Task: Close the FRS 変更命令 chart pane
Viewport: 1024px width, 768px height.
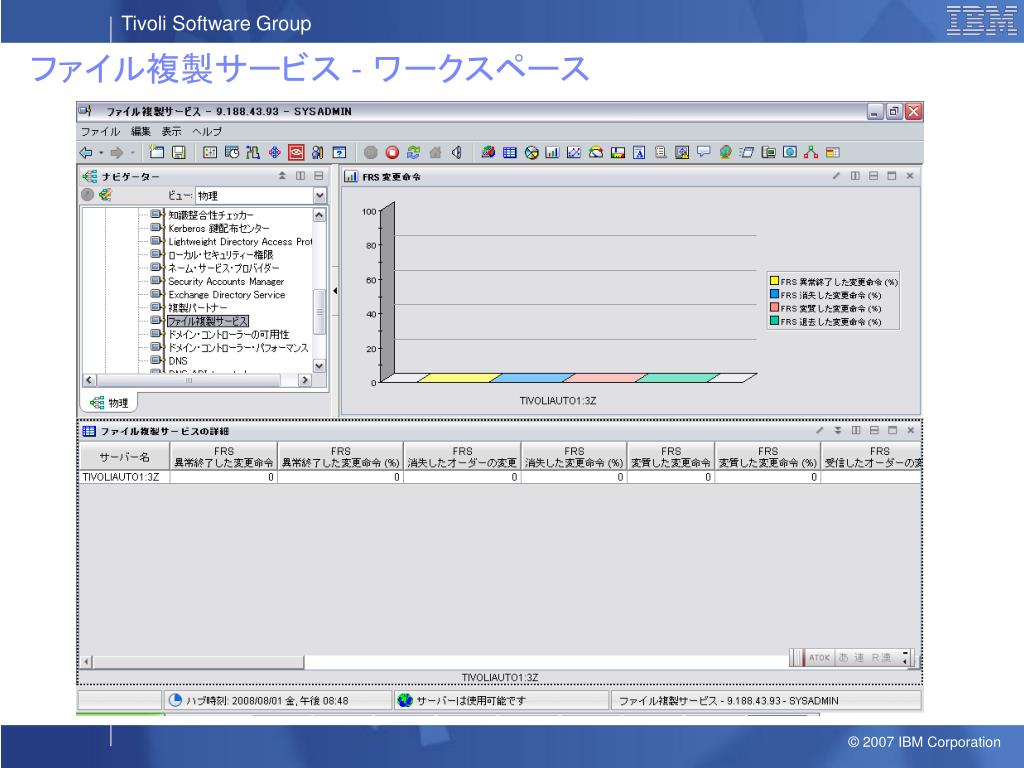Action: (910, 176)
